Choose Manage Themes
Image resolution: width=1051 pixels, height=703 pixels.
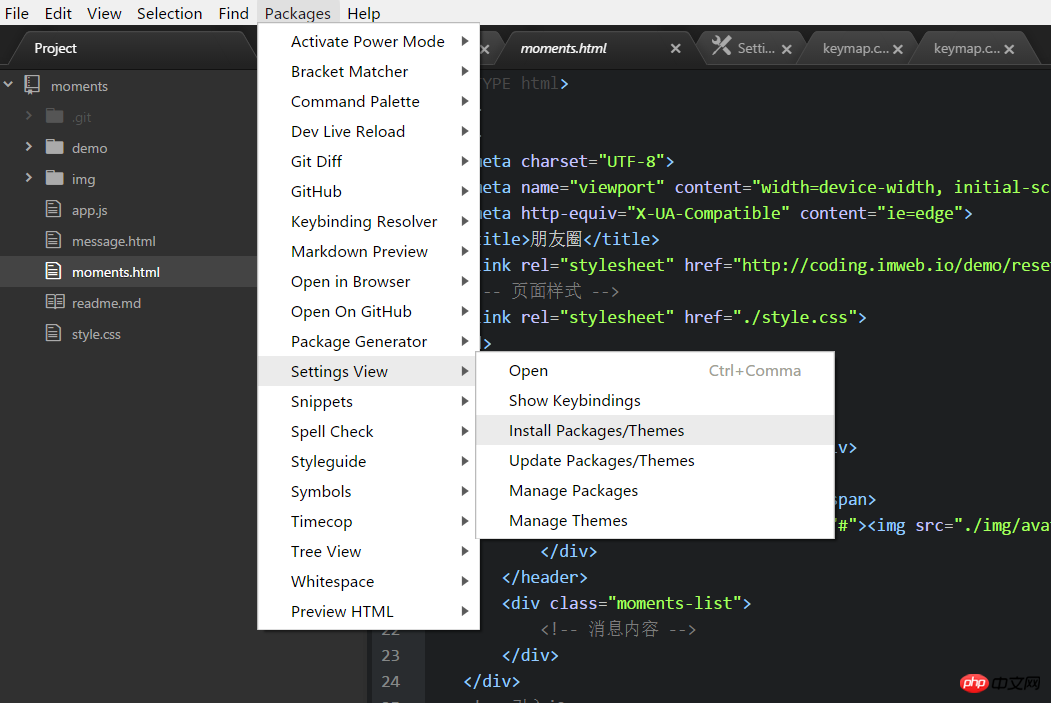pyautogui.click(x=655, y=521)
